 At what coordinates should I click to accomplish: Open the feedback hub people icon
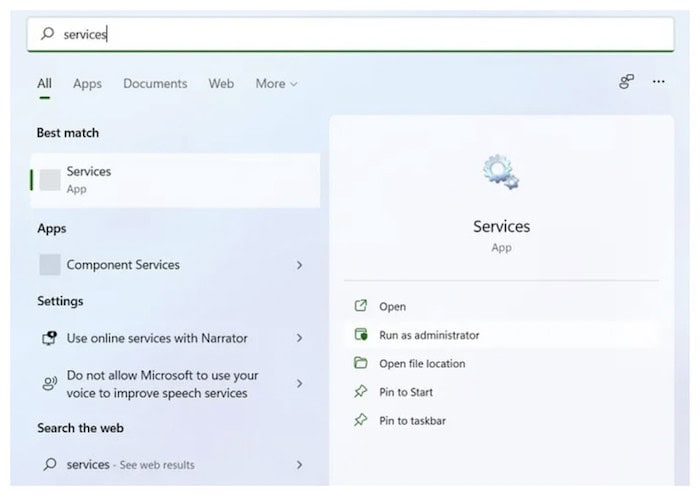click(626, 81)
